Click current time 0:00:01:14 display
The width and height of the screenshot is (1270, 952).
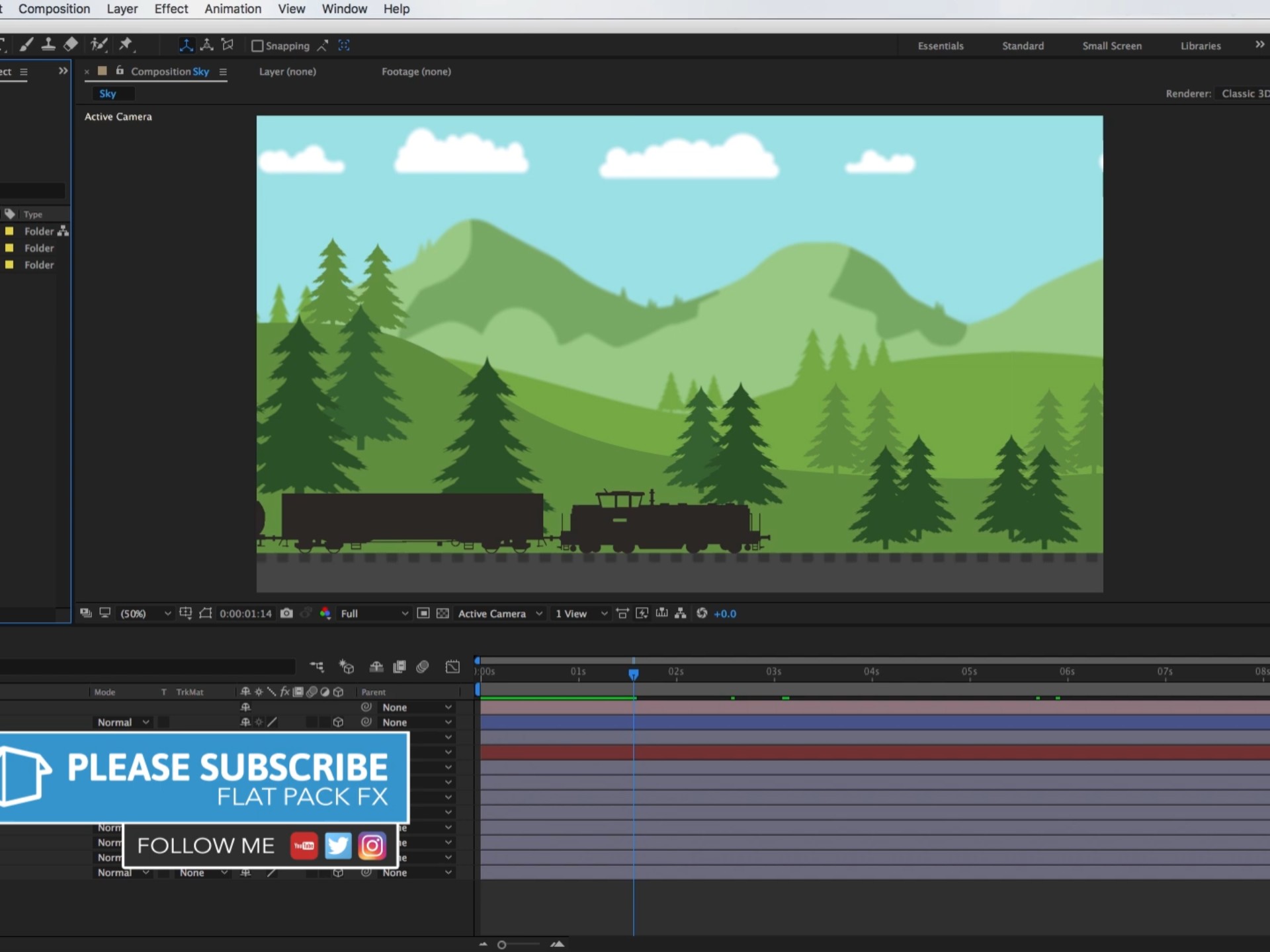(x=245, y=614)
